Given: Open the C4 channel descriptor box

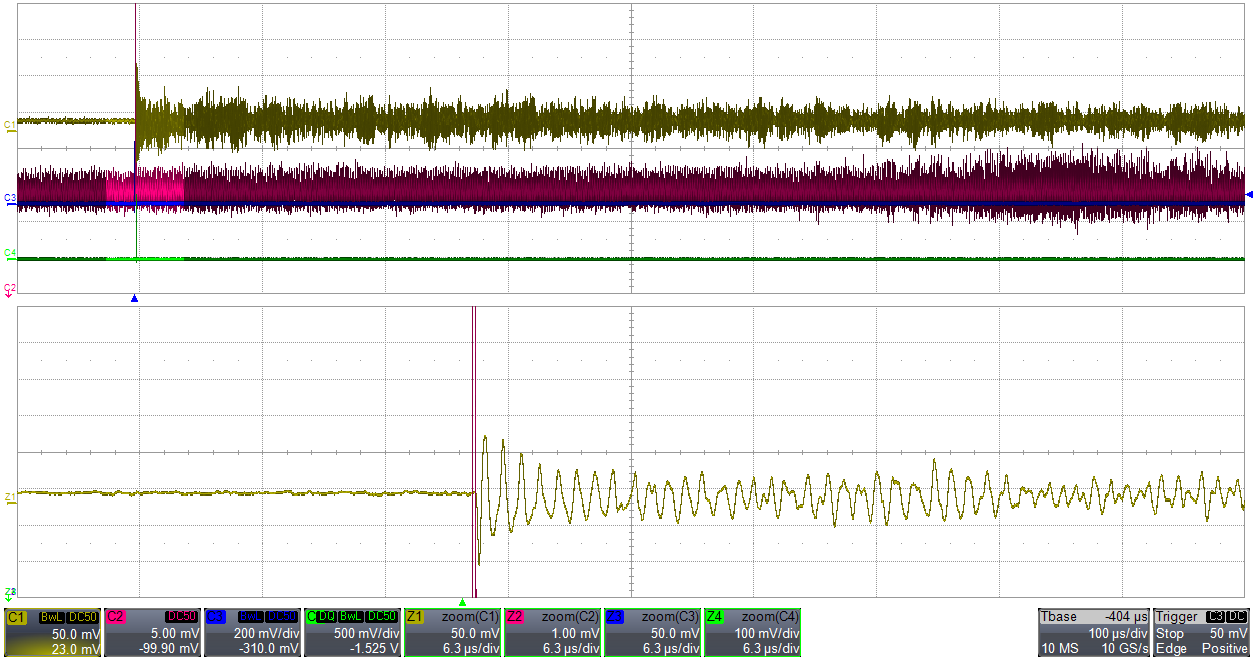Looking at the screenshot, I should (352, 632).
